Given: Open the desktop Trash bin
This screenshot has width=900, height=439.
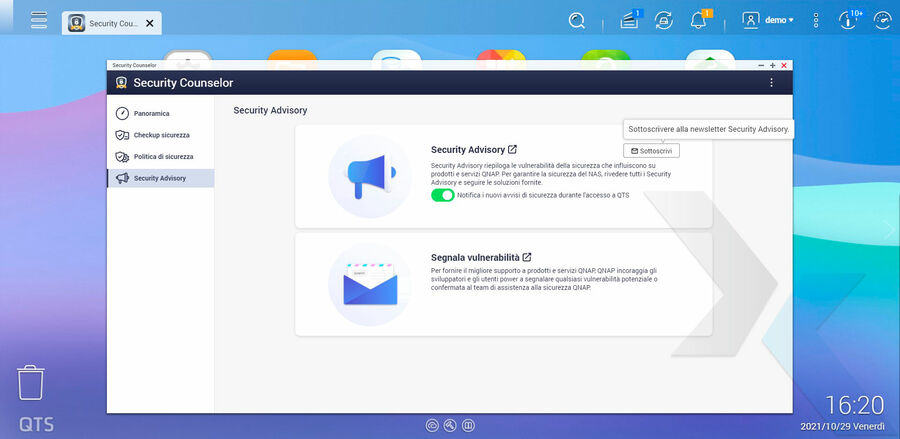Looking at the screenshot, I should click(31, 383).
